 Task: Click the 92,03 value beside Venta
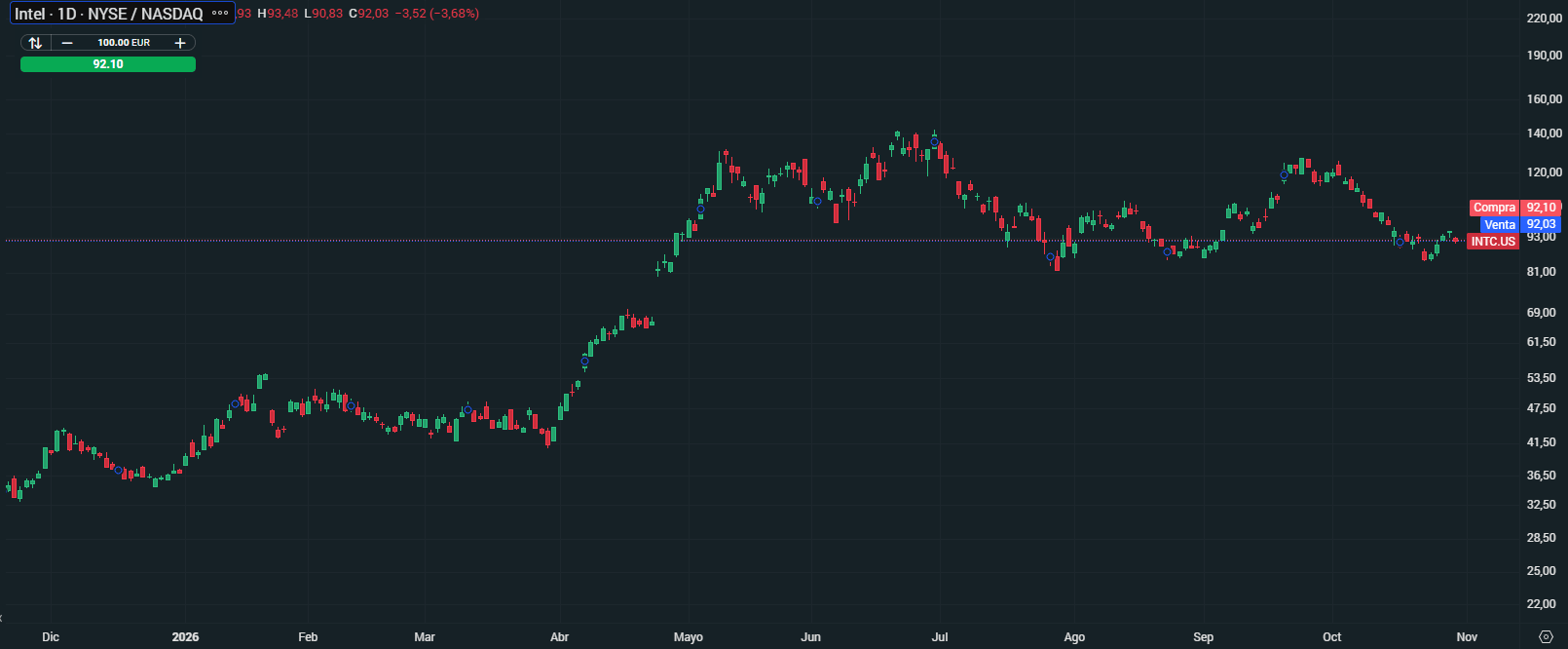tap(1541, 224)
